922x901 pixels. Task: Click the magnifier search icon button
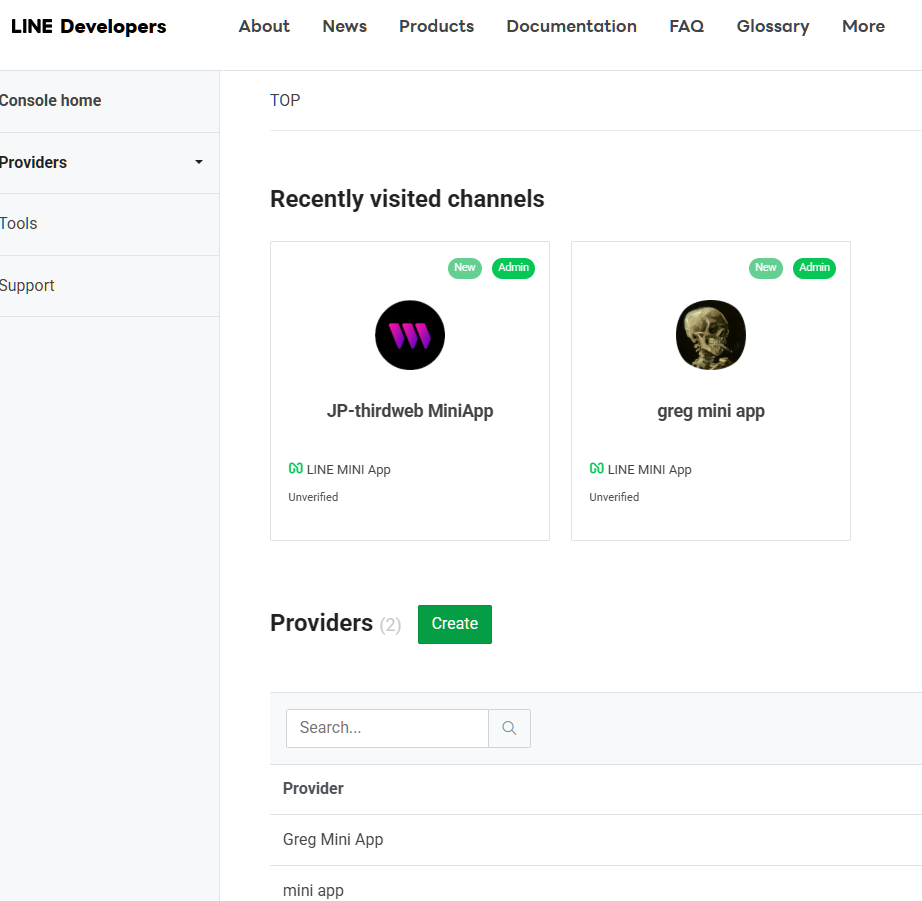pyautogui.click(x=509, y=728)
